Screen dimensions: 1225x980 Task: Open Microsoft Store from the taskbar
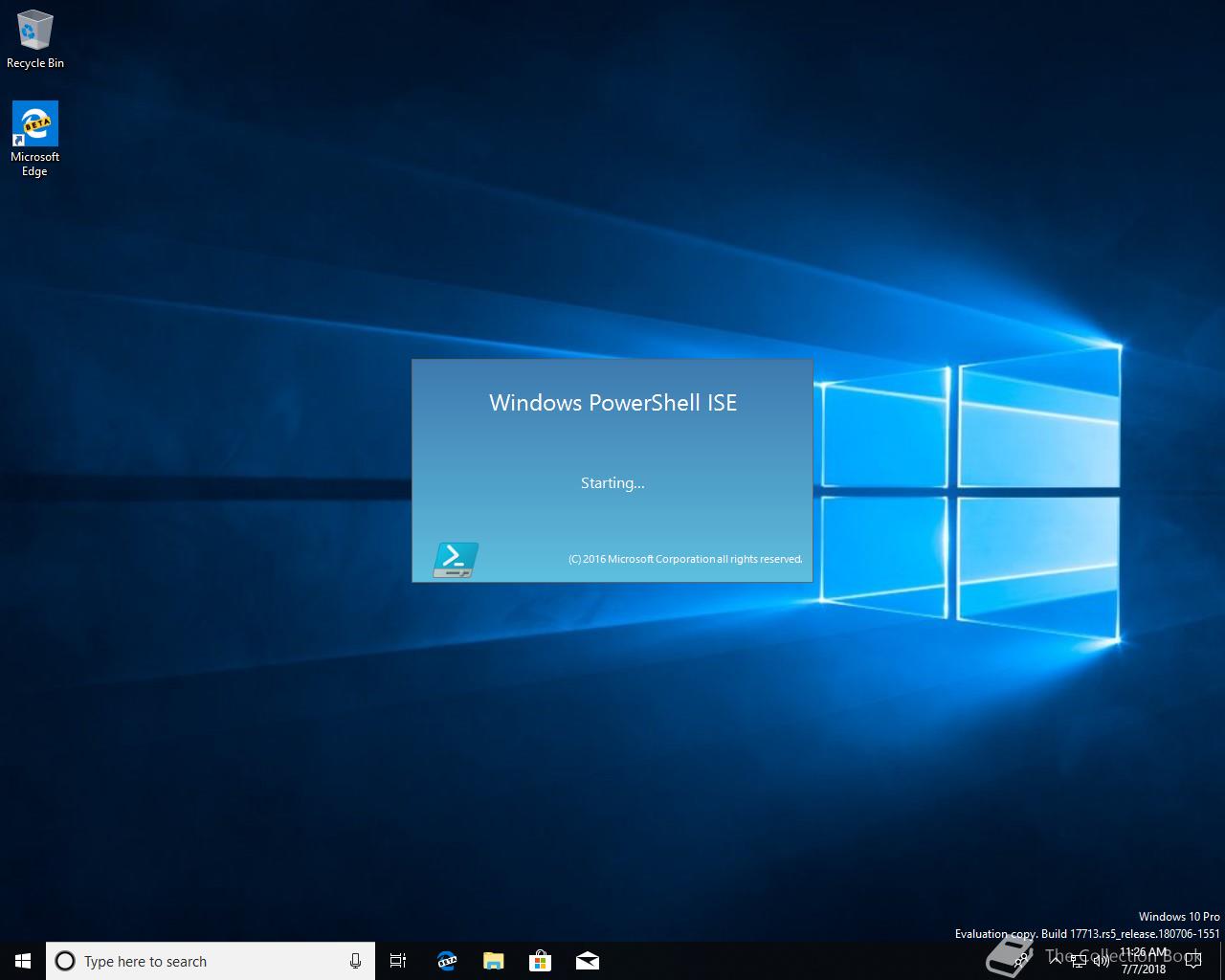[x=540, y=961]
